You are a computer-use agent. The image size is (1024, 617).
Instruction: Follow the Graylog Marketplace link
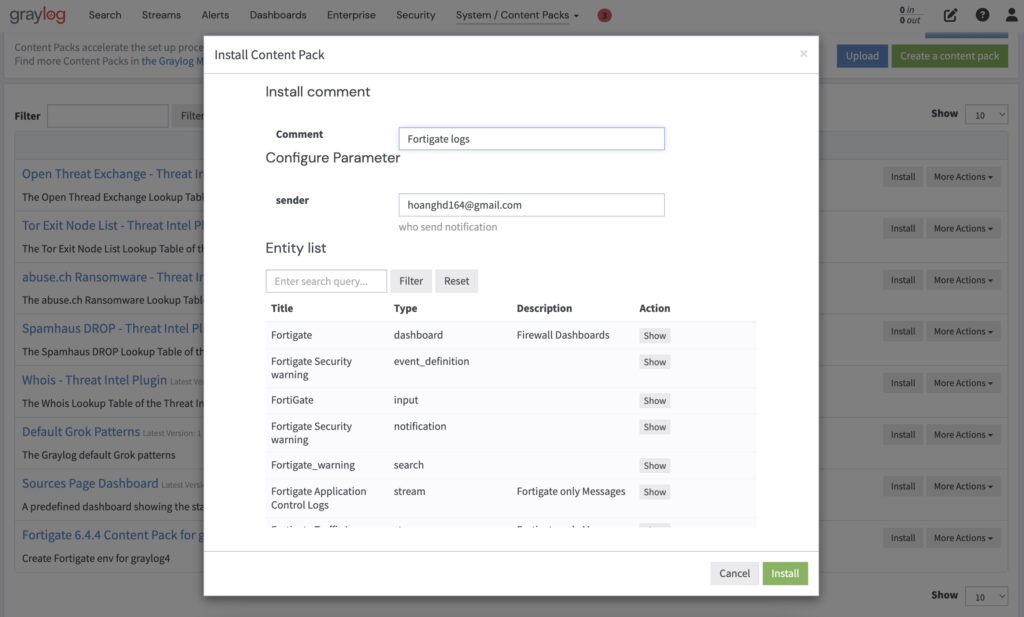[x=172, y=61]
